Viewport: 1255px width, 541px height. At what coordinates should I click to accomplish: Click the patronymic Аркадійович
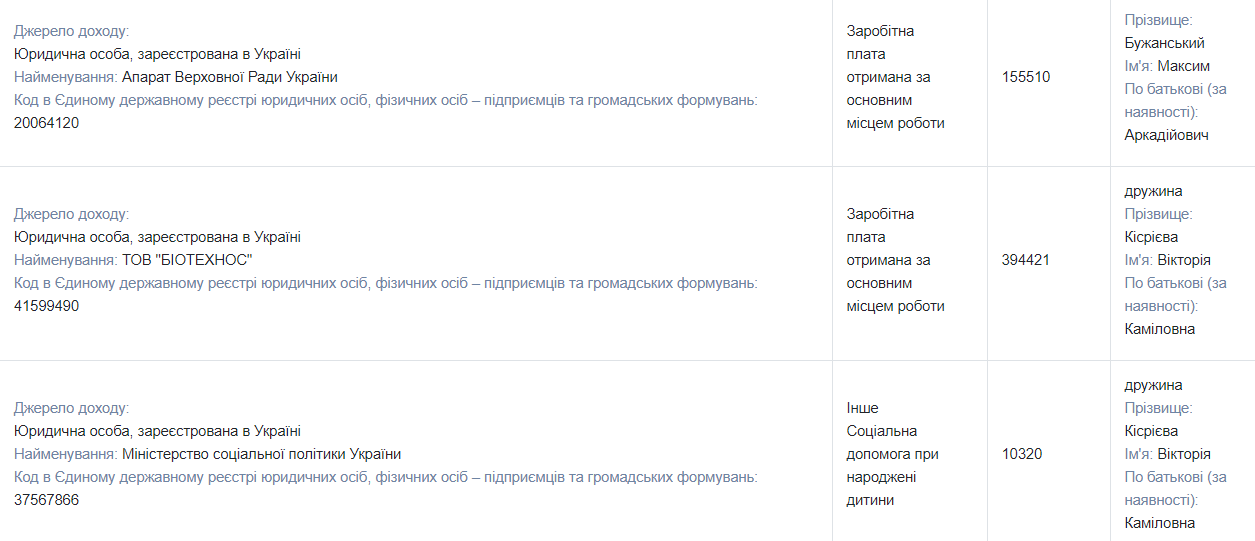tap(1166, 135)
